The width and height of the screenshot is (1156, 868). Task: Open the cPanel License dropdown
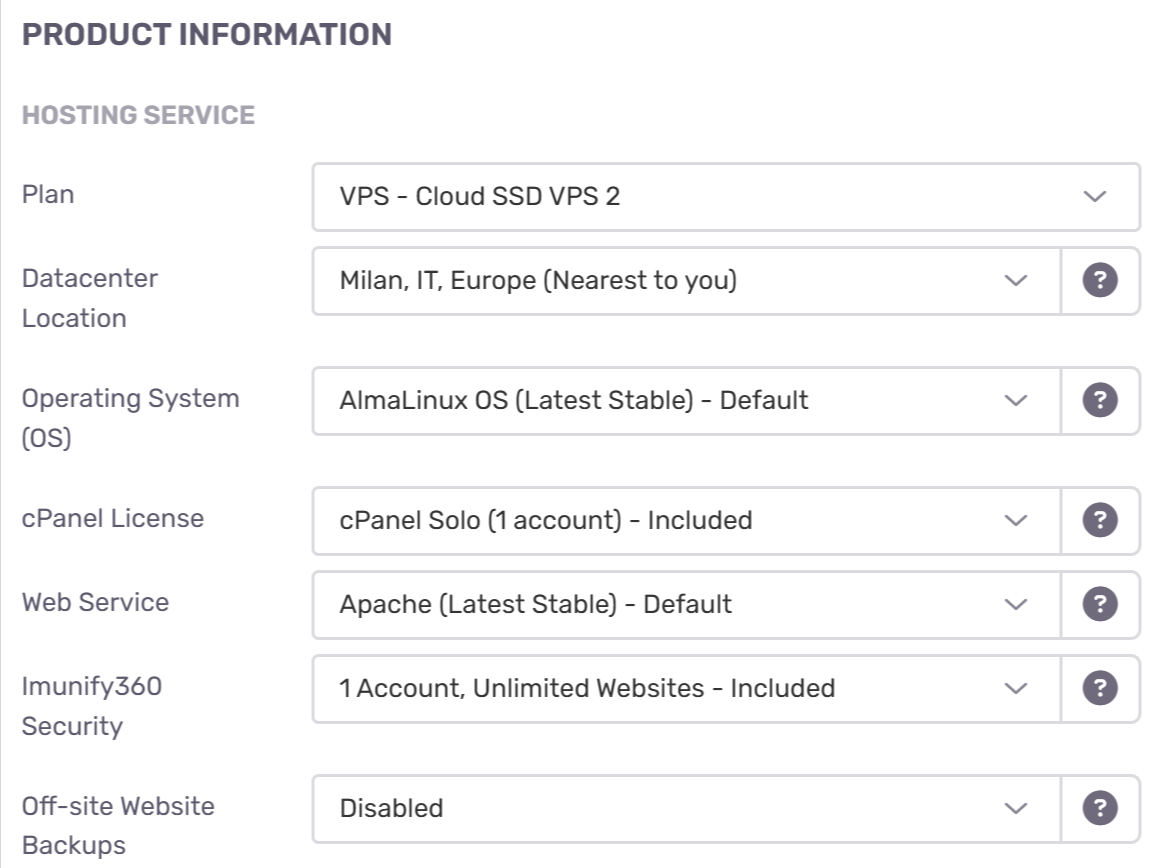(x=686, y=521)
